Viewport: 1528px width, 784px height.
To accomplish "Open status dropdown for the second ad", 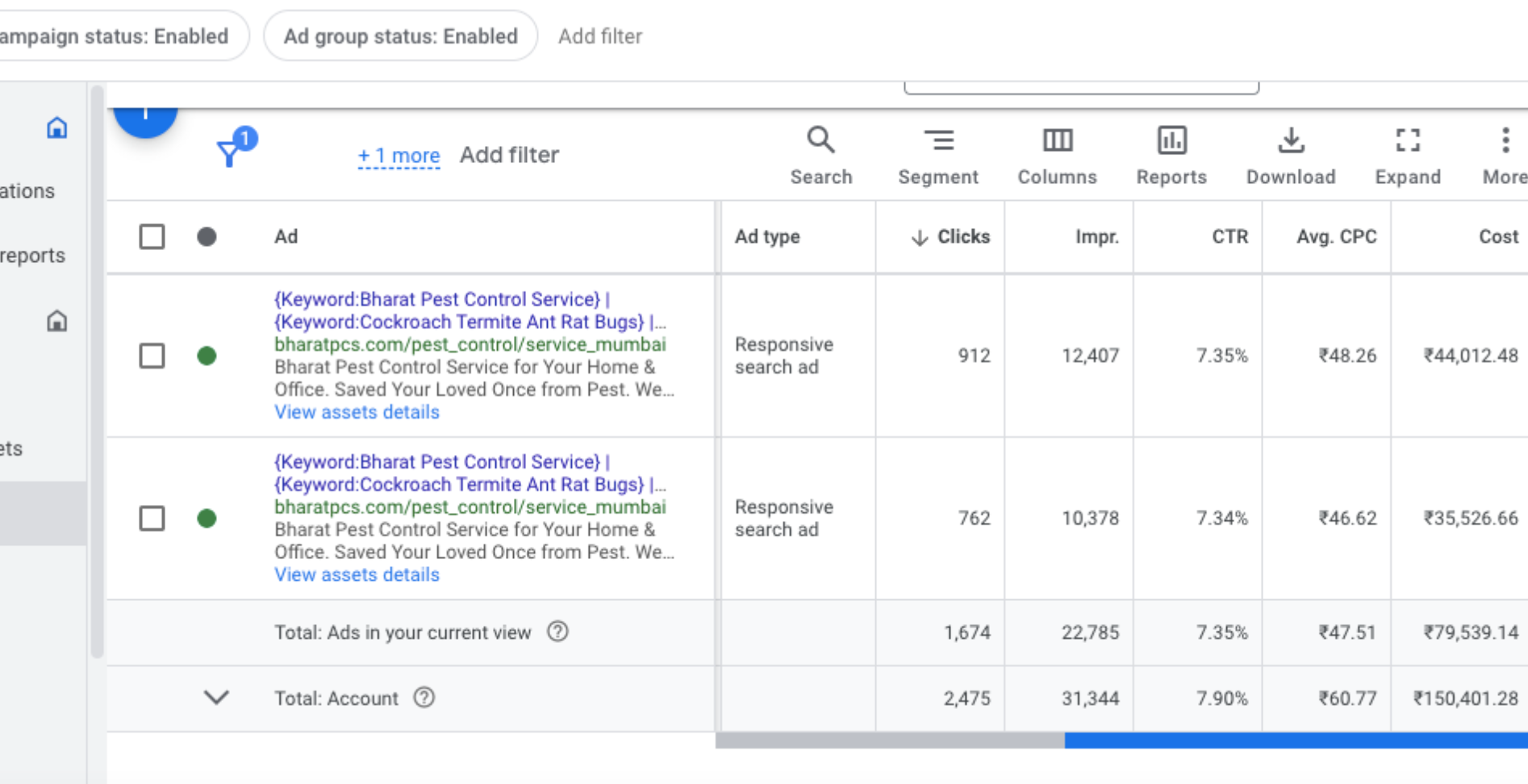I will pos(207,518).
